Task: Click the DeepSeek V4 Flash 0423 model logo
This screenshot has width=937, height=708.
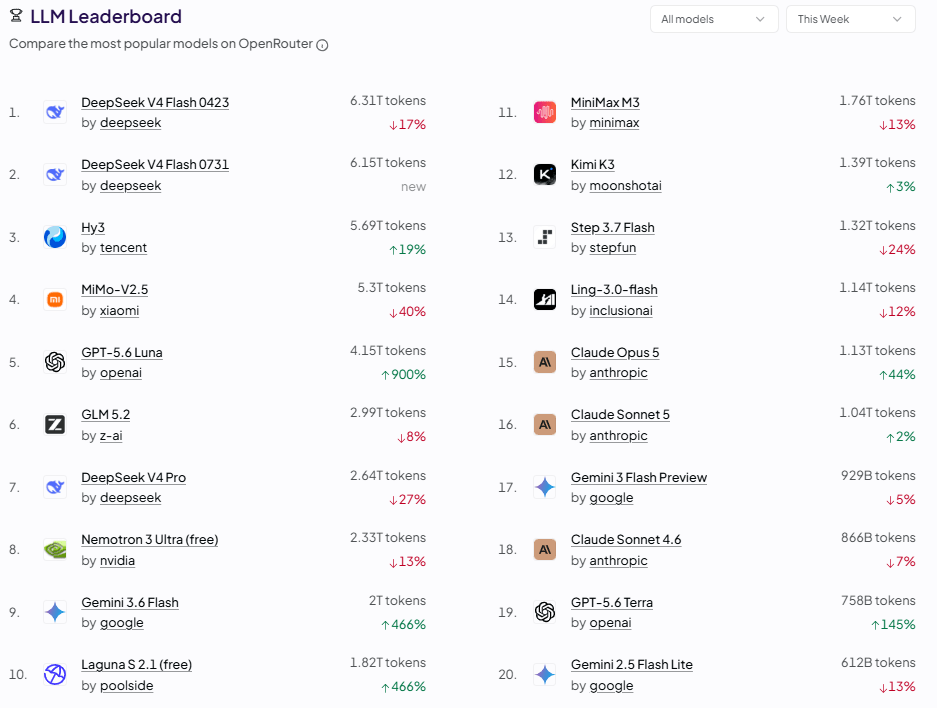Action: pos(55,112)
